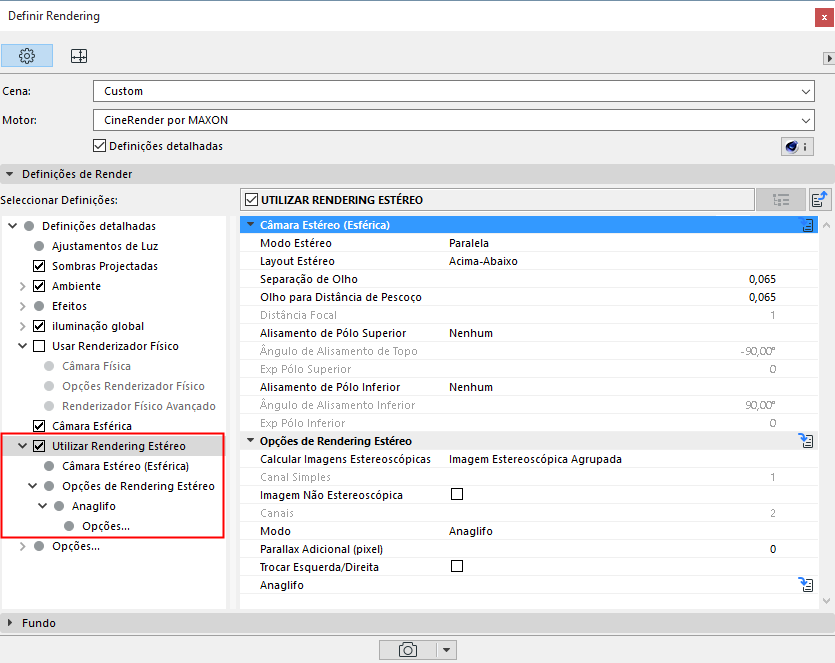Toggle Definições detalhadas checkbox

pyautogui.click(x=99, y=145)
